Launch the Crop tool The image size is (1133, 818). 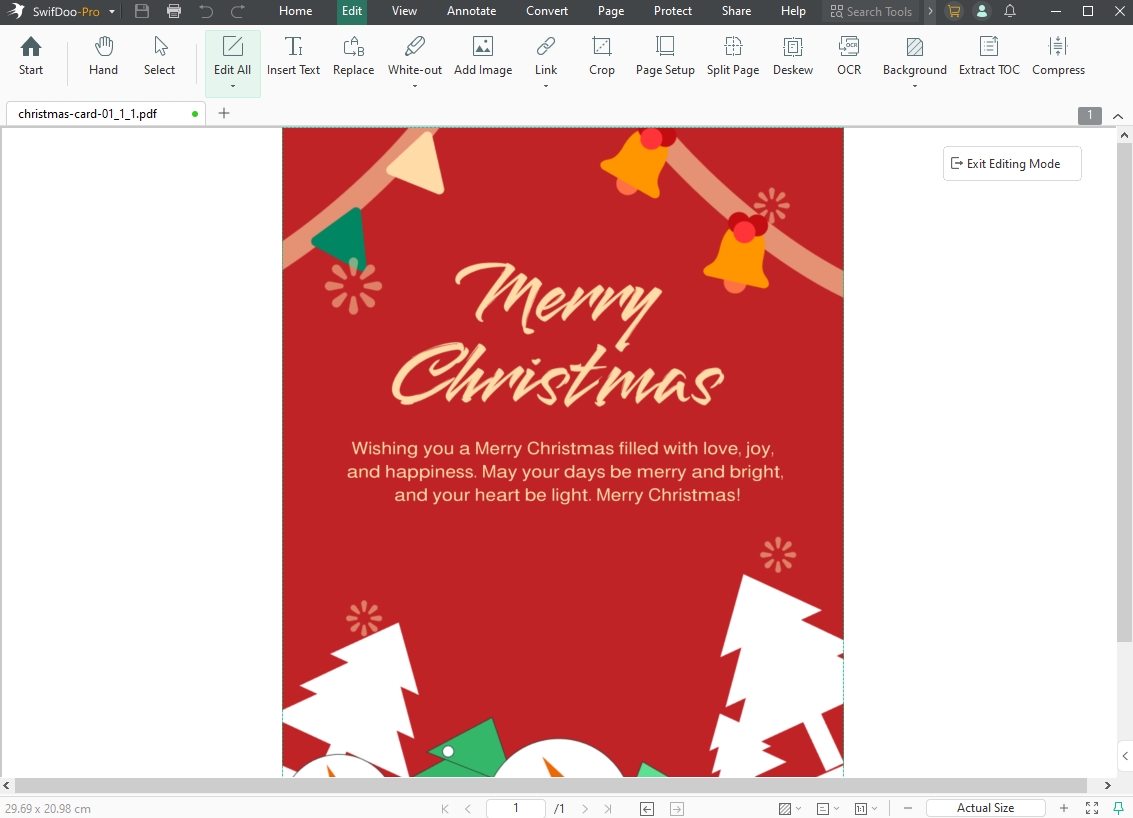tap(601, 55)
